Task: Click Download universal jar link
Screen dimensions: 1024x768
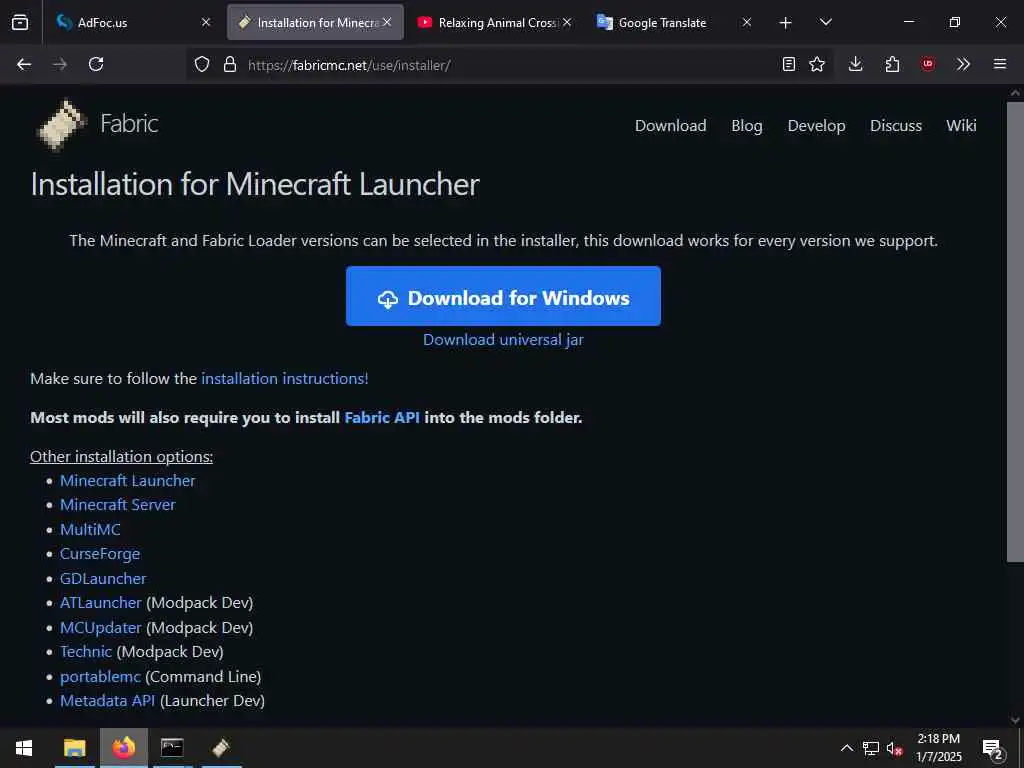Action: tap(504, 340)
